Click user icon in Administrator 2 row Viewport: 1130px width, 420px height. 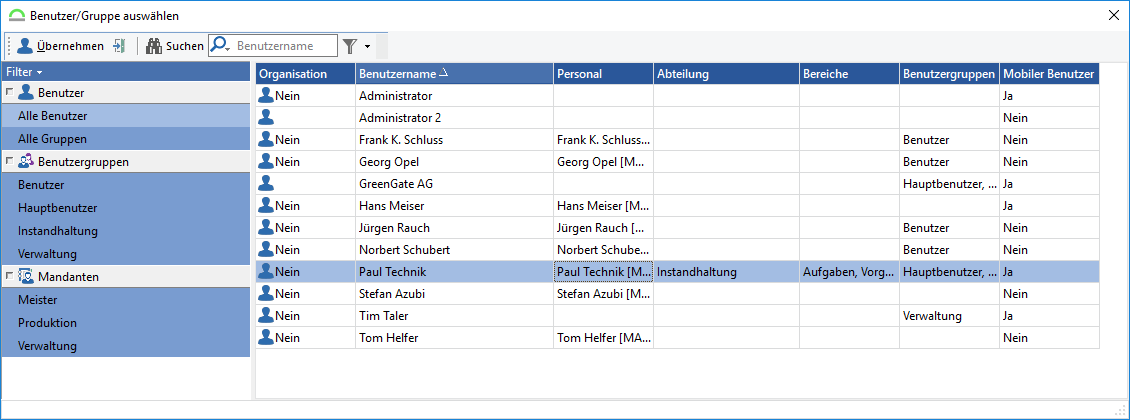coord(266,117)
